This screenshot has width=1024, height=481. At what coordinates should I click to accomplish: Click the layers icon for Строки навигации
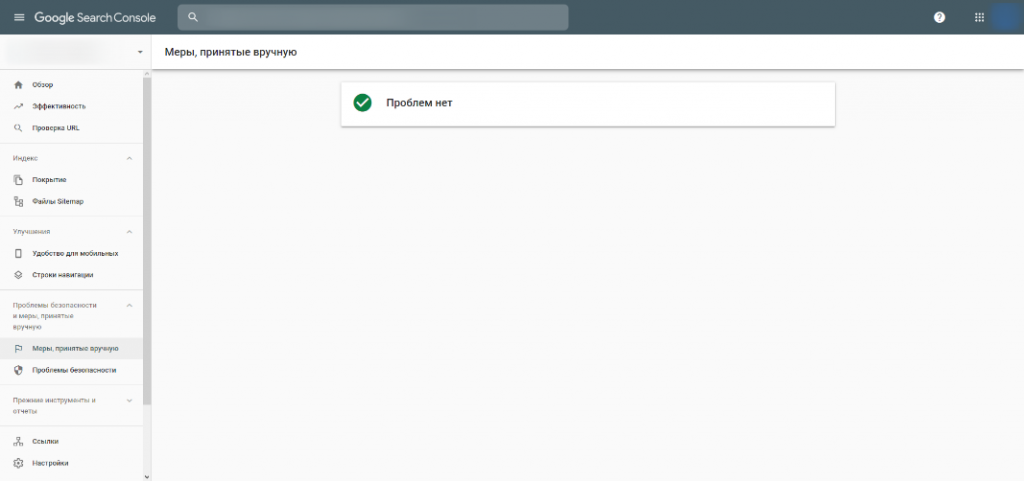click(x=18, y=275)
